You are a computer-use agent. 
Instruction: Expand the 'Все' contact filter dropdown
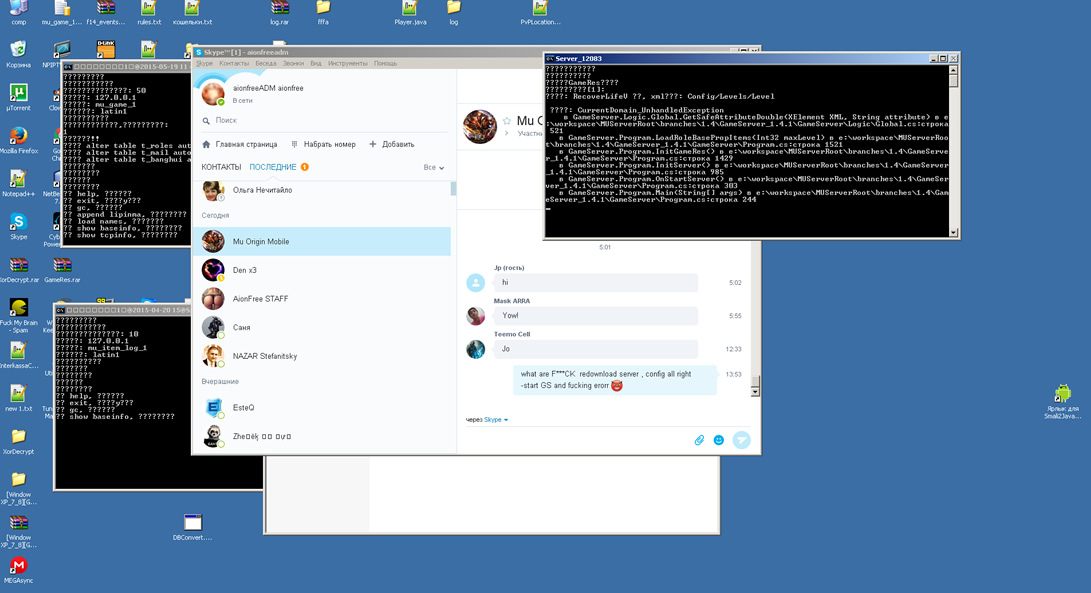click(x=434, y=168)
